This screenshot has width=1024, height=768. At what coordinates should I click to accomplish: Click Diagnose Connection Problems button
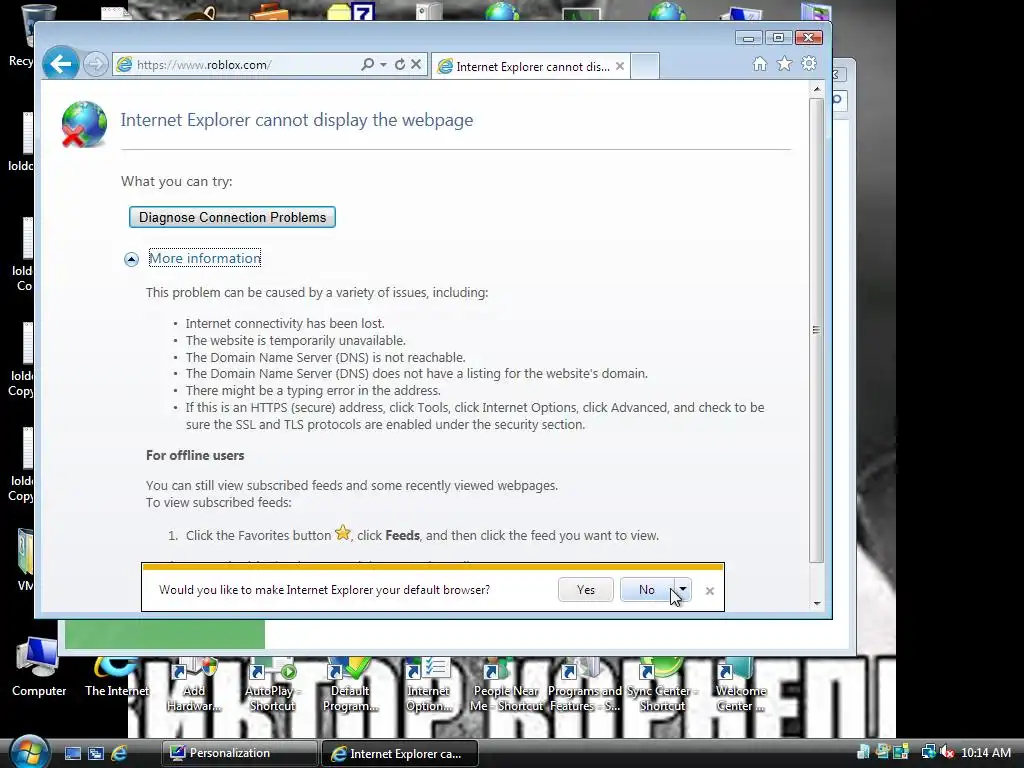[x=232, y=217]
